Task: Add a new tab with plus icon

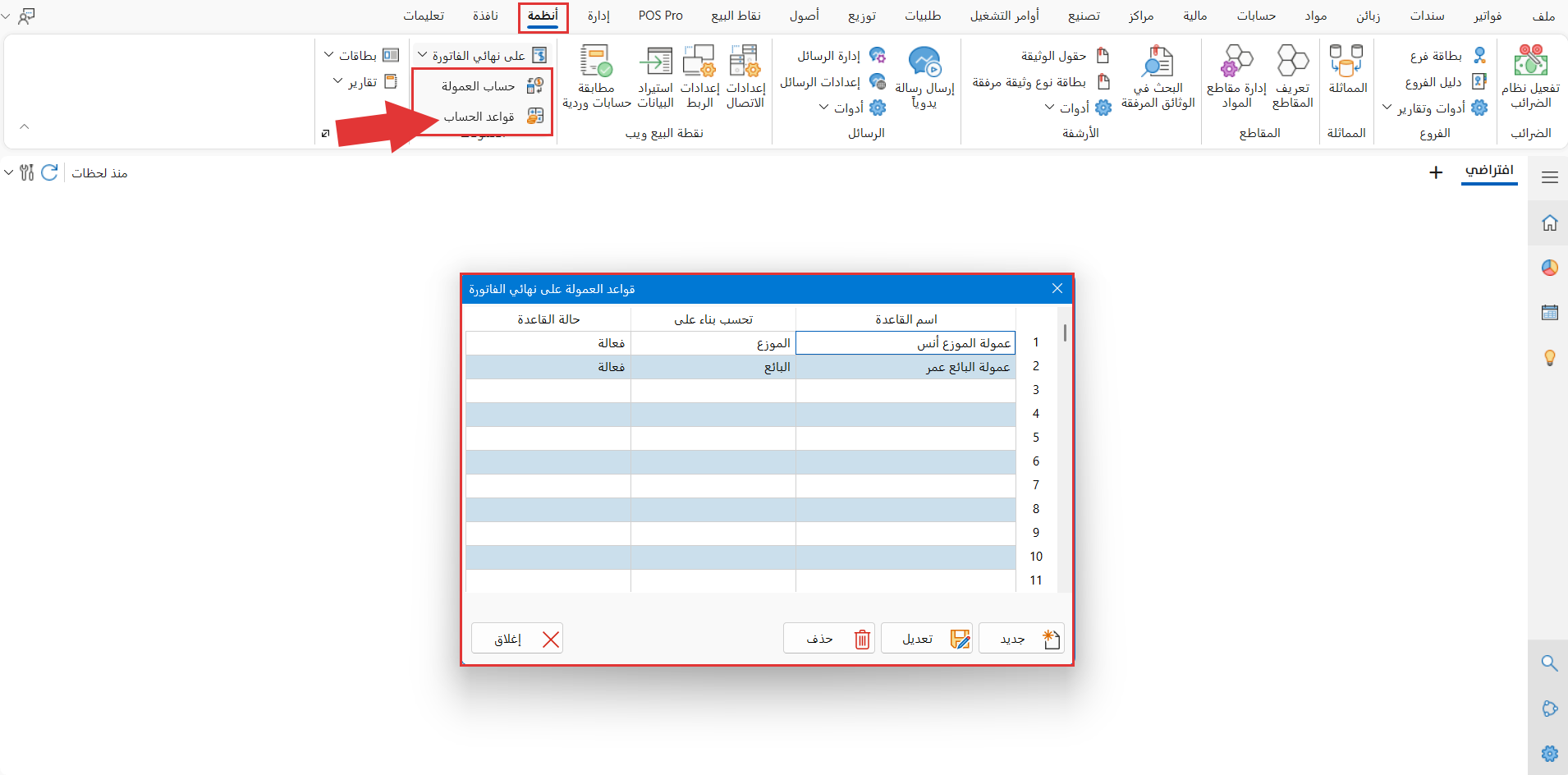Action: click(x=1436, y=172)
